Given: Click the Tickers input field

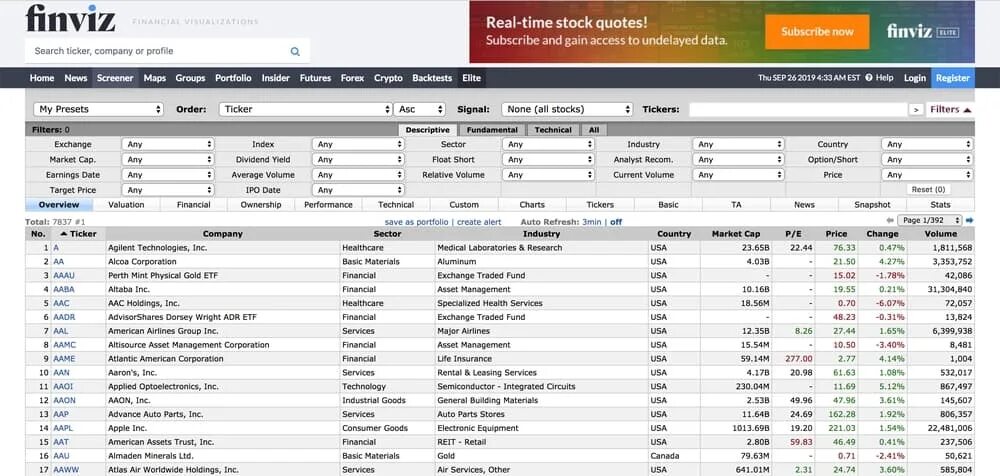Looking at the screenshot, I should (798, 110).
